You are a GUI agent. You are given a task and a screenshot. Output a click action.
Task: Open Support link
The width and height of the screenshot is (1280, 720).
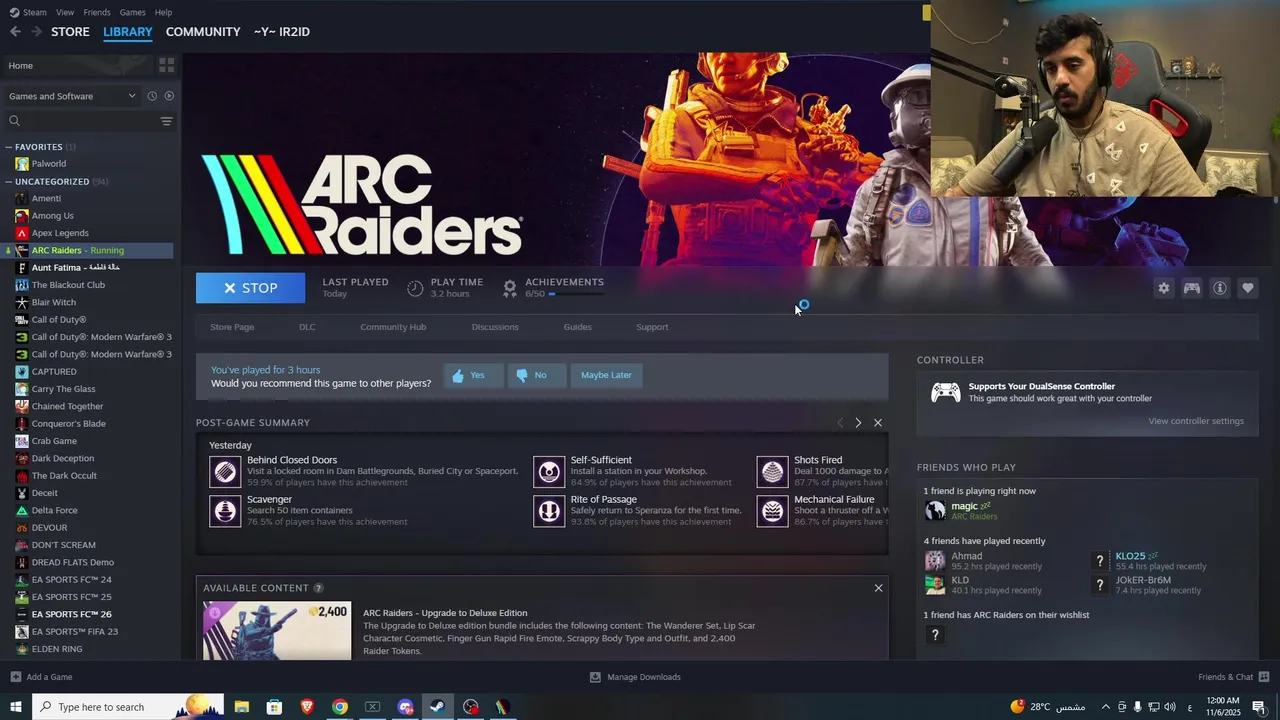652,327
